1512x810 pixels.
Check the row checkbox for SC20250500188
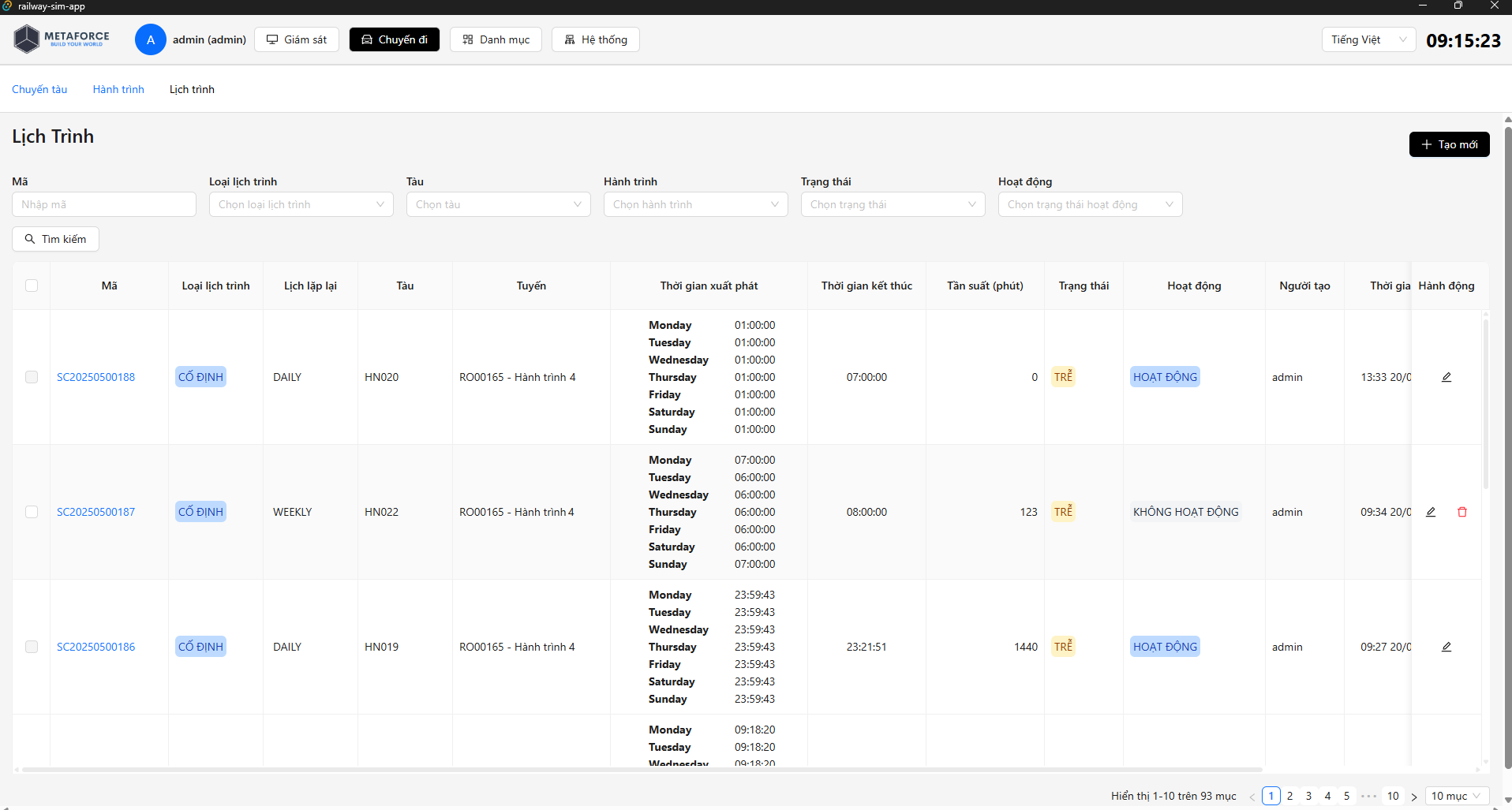32,377
